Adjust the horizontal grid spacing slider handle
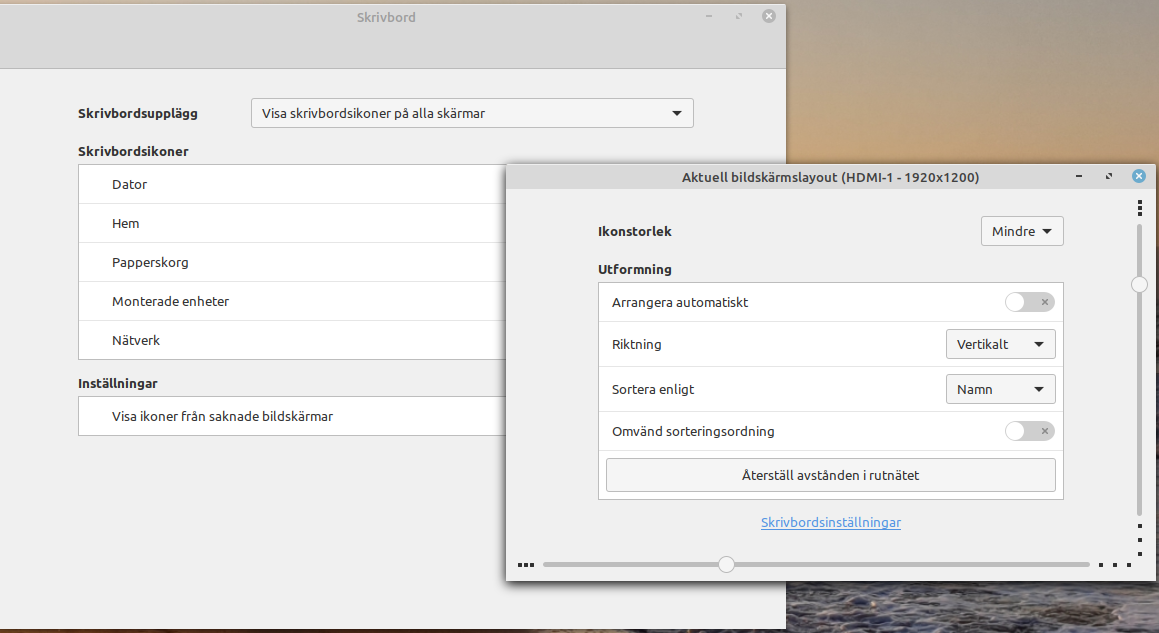Screen dimensions: 1159x633 tap(726, 564)
